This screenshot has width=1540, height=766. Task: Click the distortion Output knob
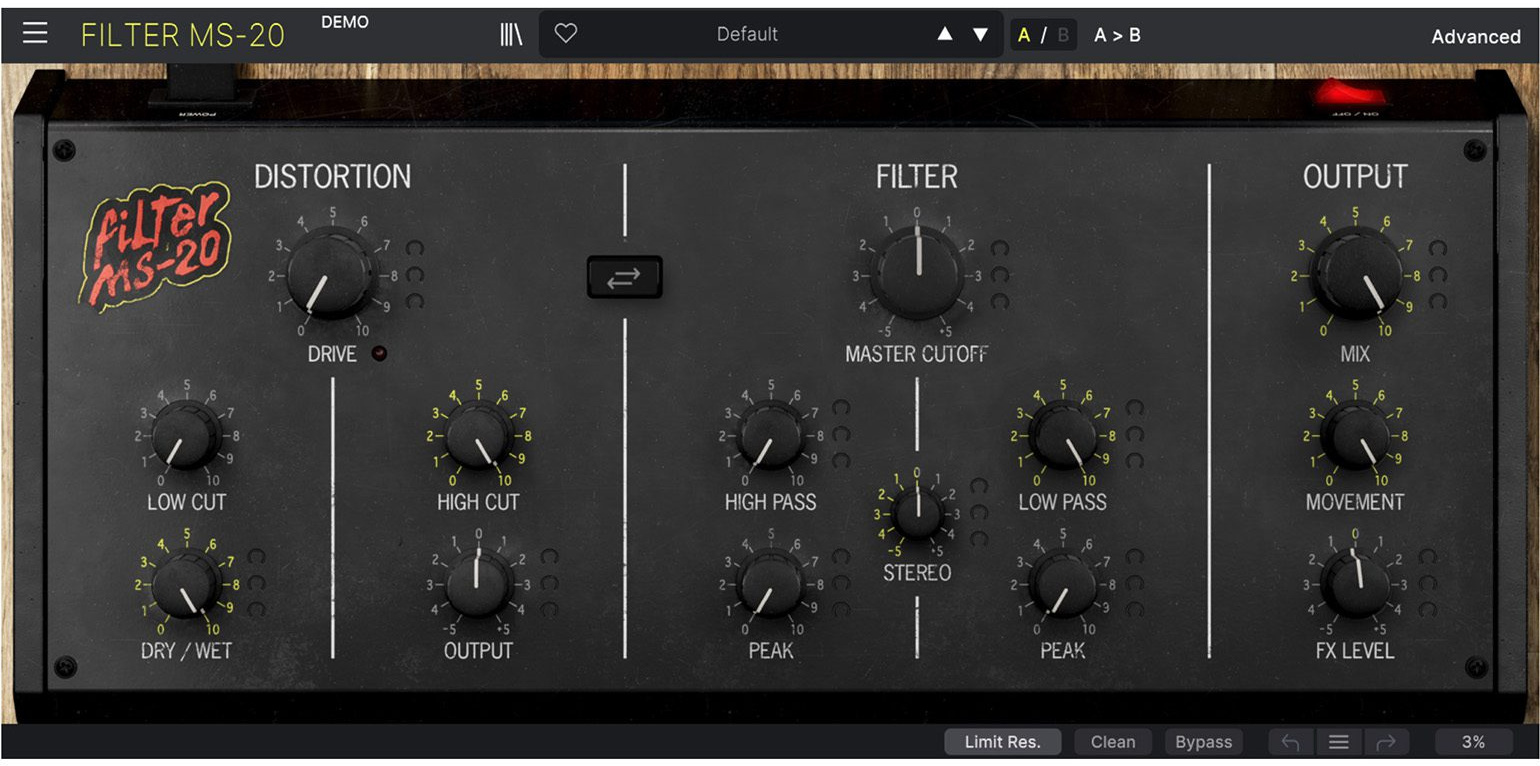click(x=478, y=584)
